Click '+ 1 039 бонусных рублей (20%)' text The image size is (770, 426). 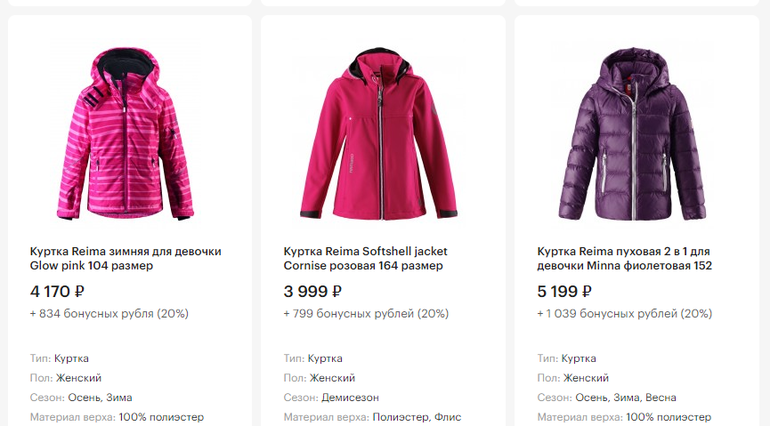[x=624, y=314]
